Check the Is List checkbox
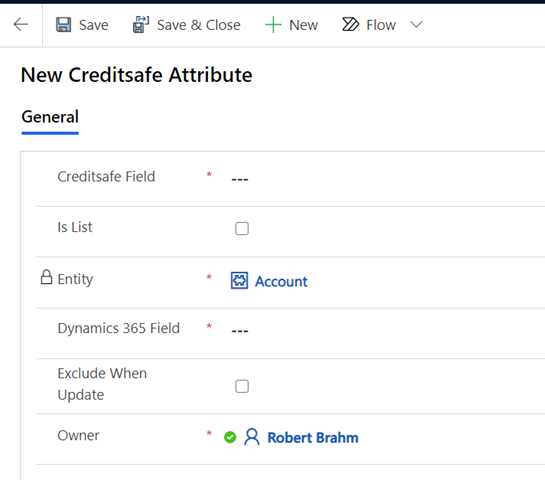The height and width of the screenshot is (480, 545). click(242, 228)
